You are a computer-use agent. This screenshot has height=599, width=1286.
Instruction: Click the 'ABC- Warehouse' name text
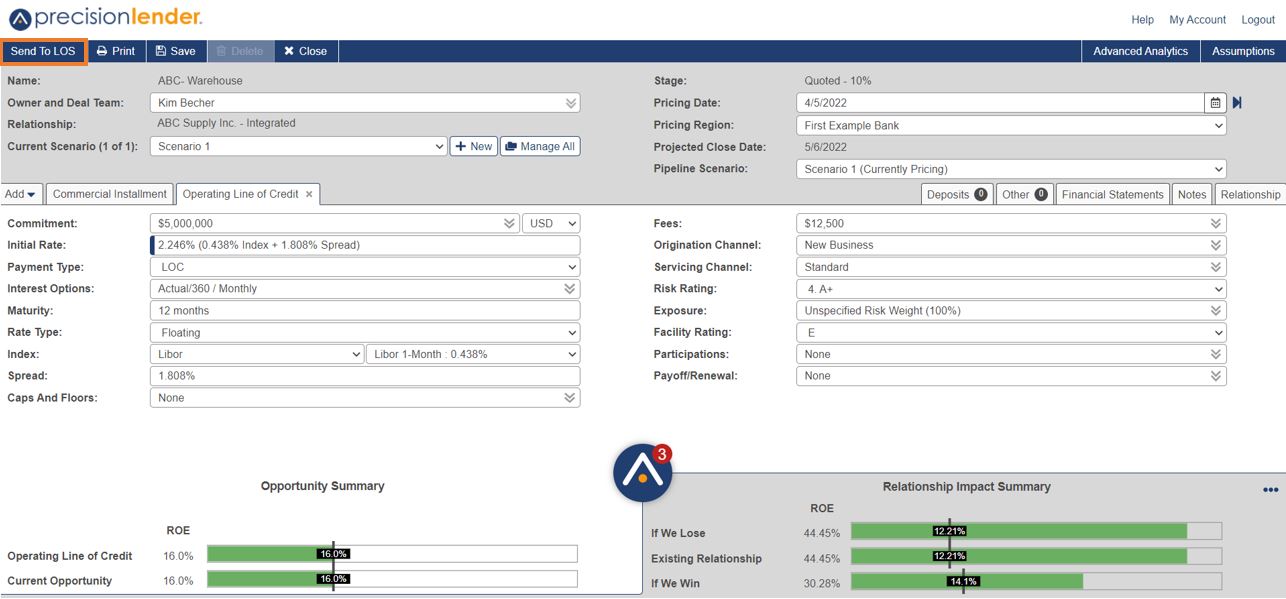[200, 81]
